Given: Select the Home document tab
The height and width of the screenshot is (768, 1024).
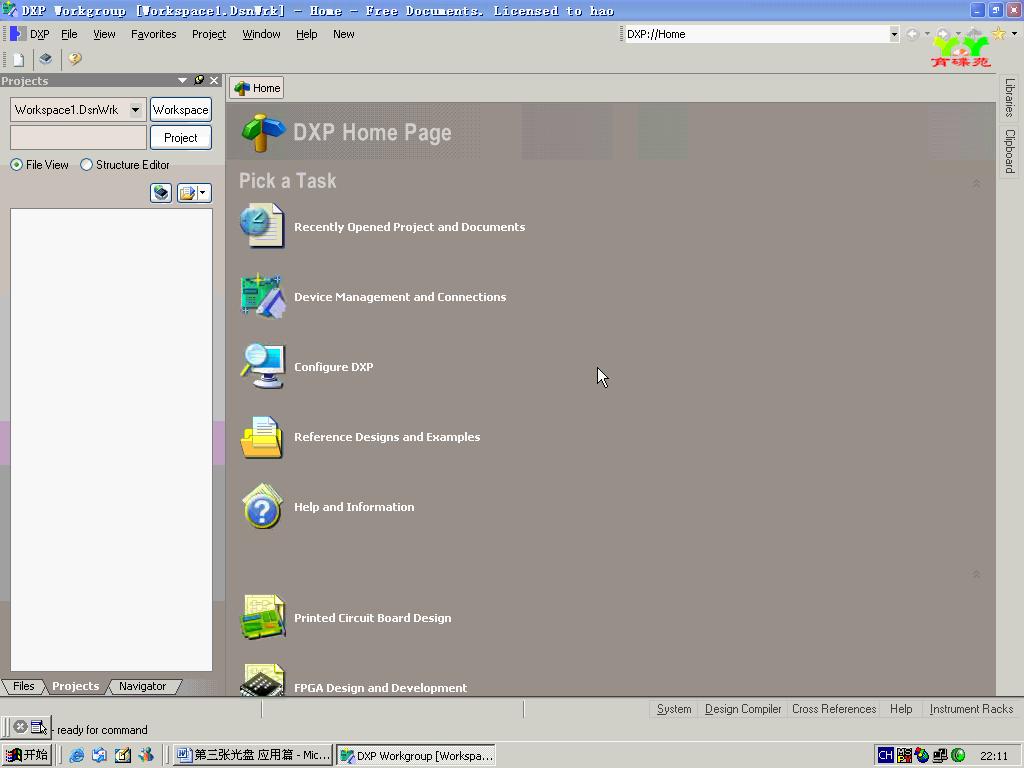Looking at the screenshot, I should click(257, 88).
